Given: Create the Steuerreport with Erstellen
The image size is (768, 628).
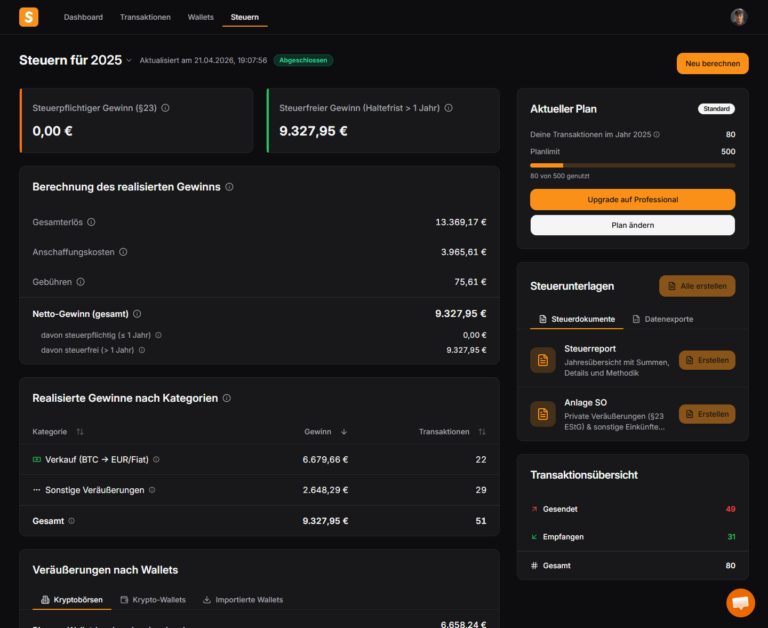Looking at the screenshot, I should point(707,360).
